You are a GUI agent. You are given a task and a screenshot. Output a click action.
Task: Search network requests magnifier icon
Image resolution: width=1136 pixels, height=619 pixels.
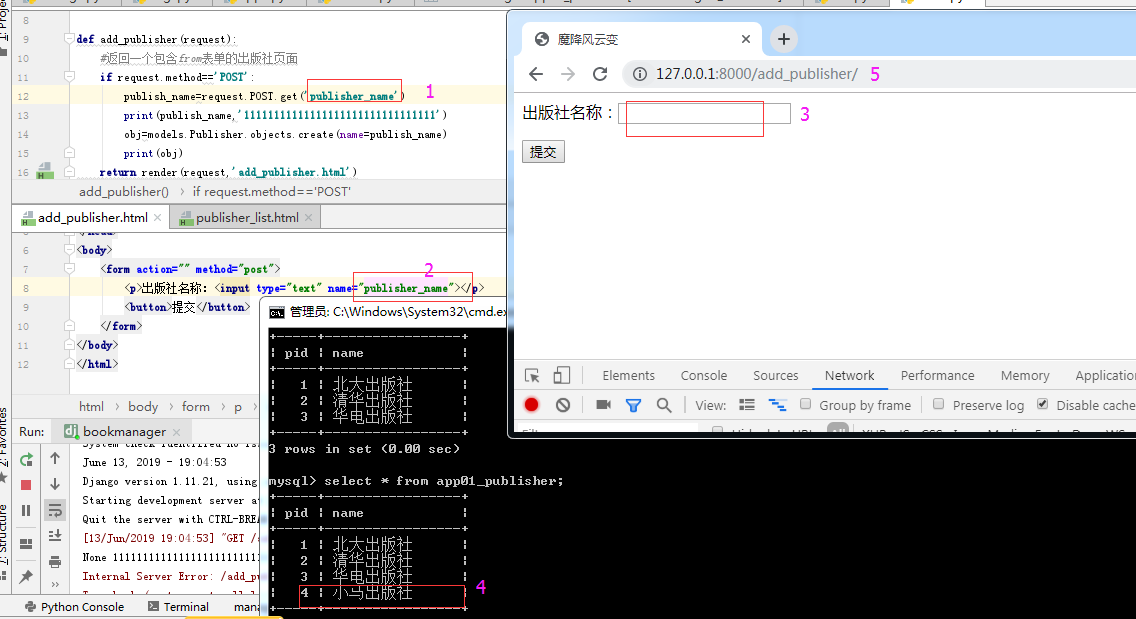tap(664, 405)
